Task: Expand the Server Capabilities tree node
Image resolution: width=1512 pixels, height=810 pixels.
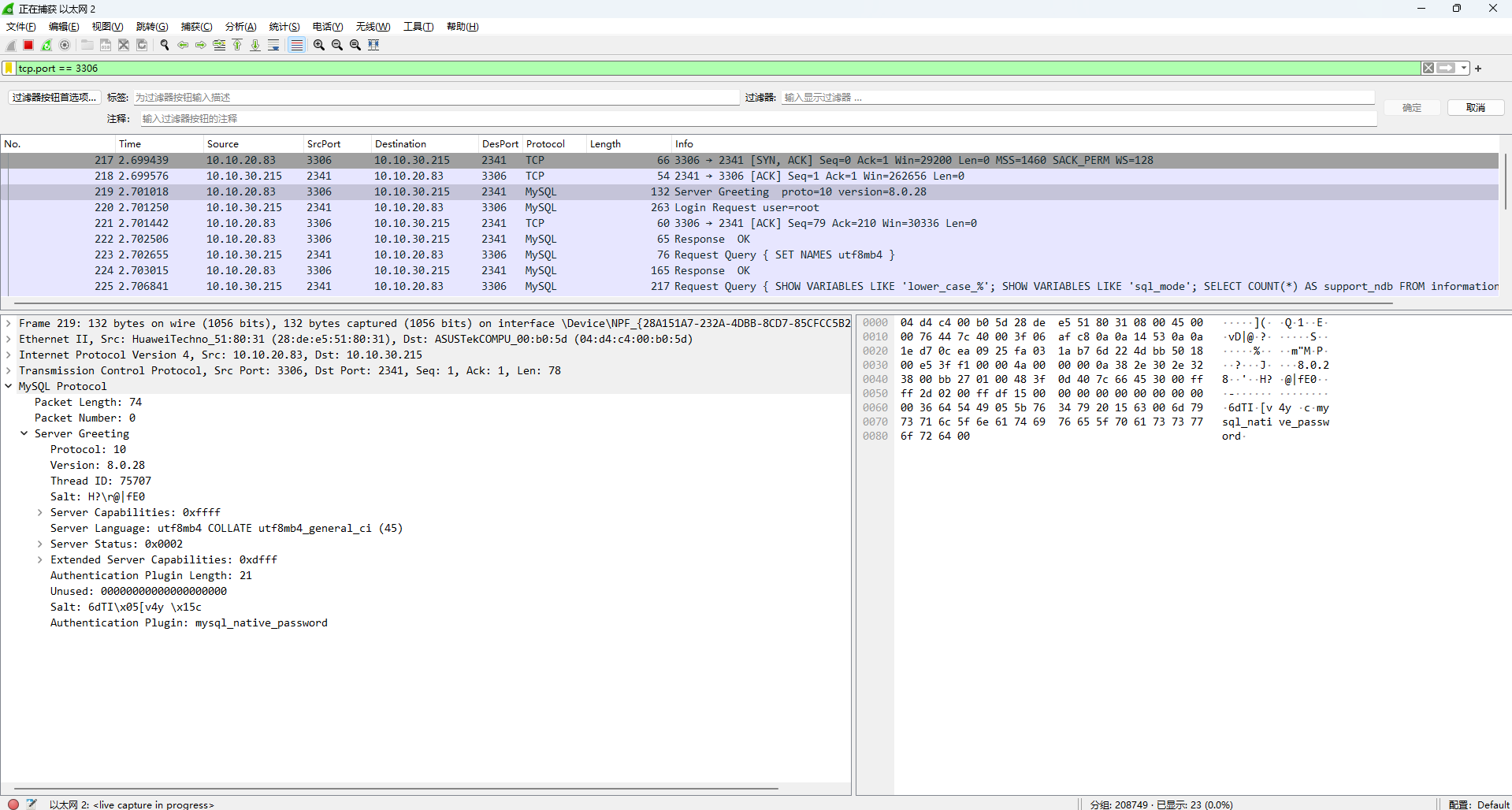Action: 40,513
